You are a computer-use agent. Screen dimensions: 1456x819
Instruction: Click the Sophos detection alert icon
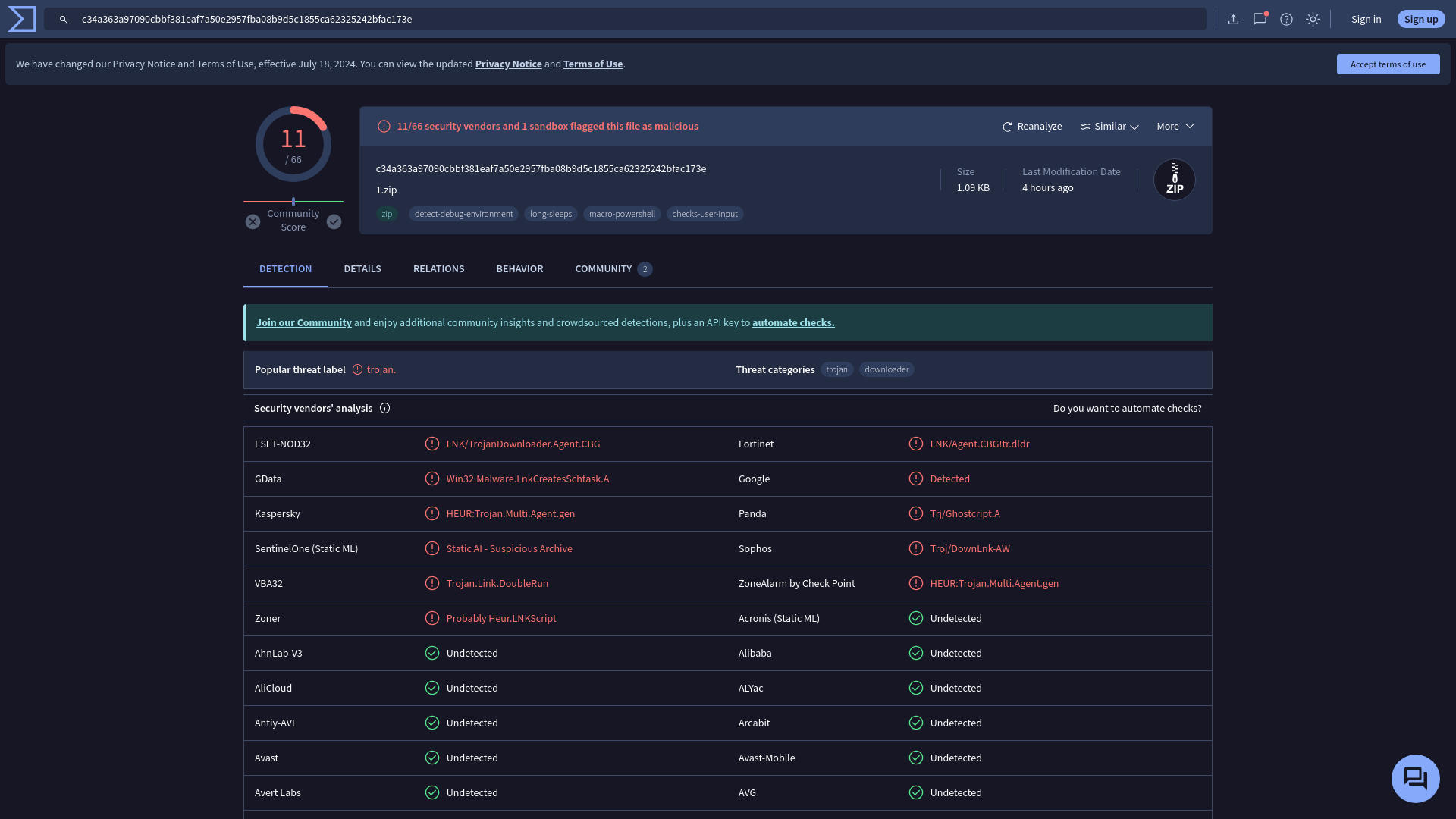tap(916, 549)
